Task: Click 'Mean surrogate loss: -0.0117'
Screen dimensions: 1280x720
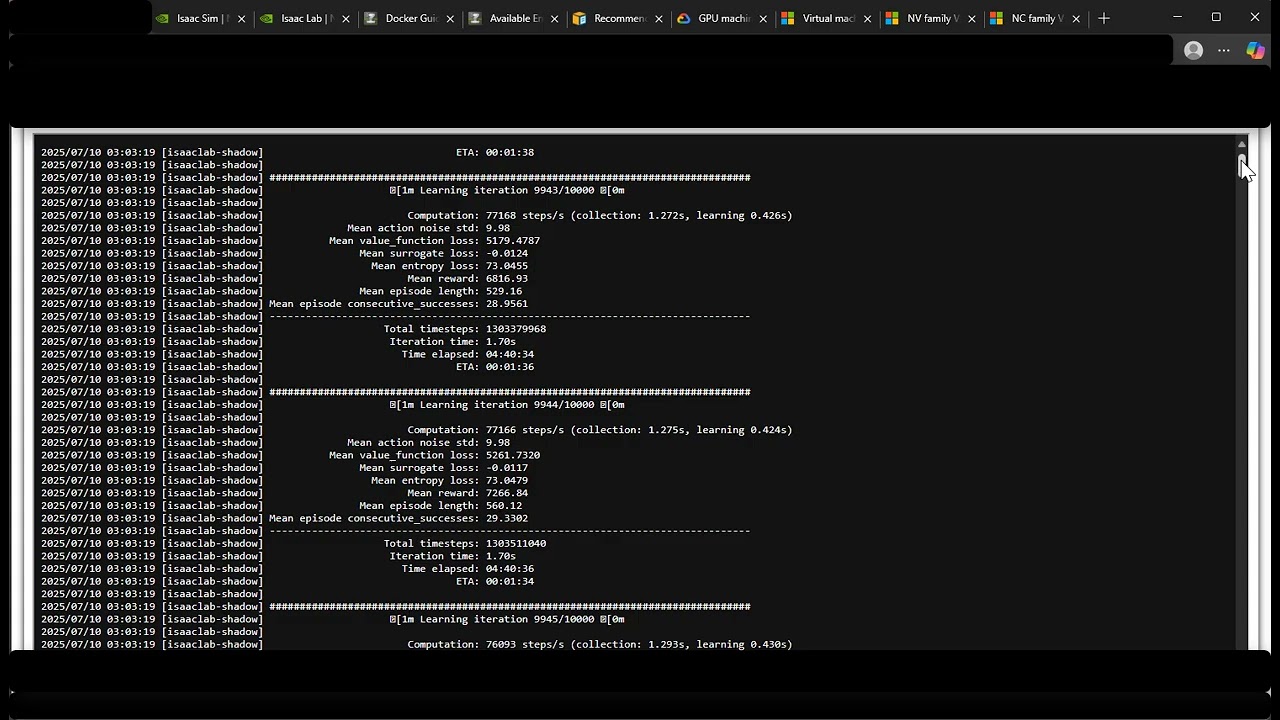Action: [444, 468]
